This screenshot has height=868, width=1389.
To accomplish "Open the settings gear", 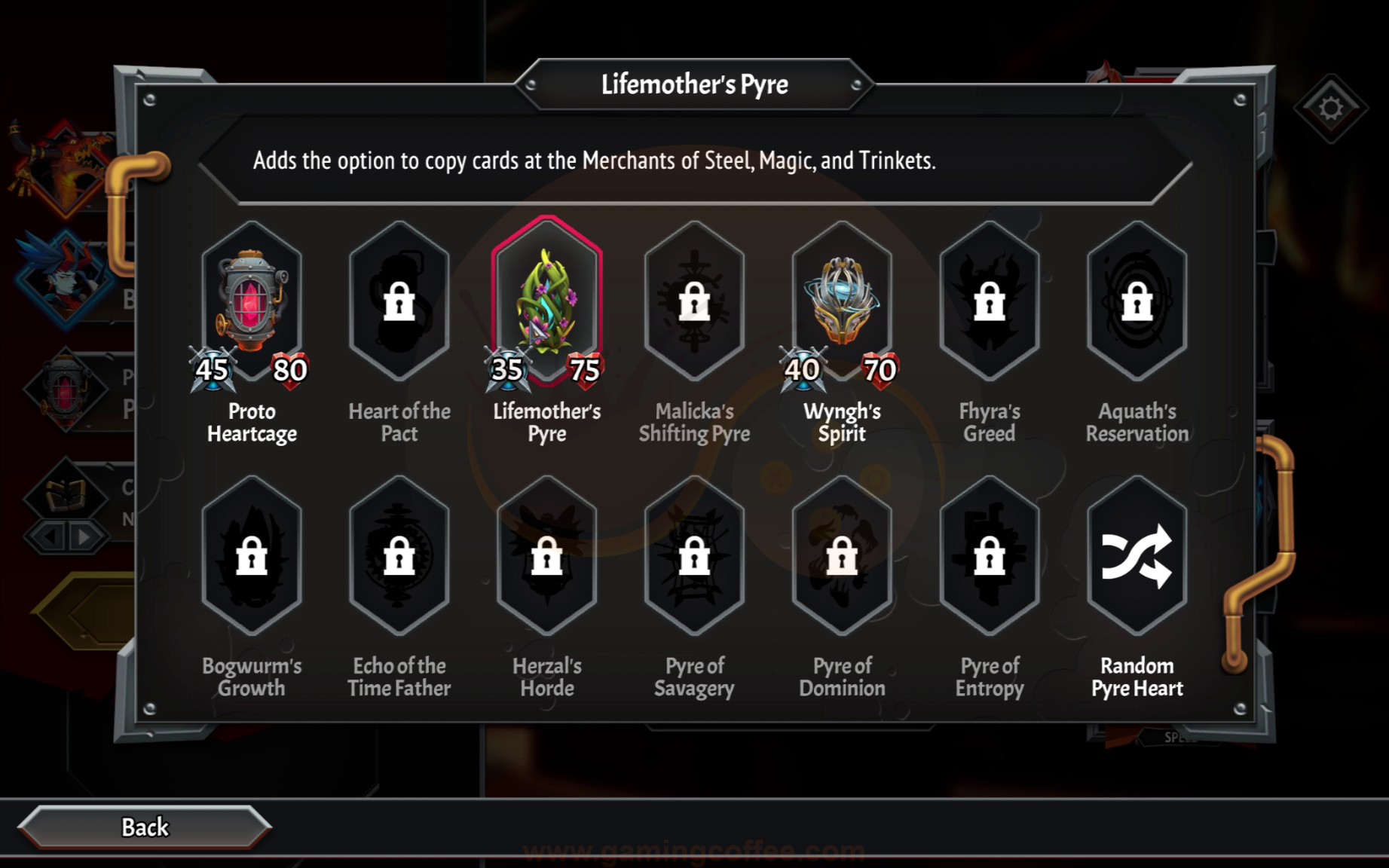I will (x=1331, y=108).
